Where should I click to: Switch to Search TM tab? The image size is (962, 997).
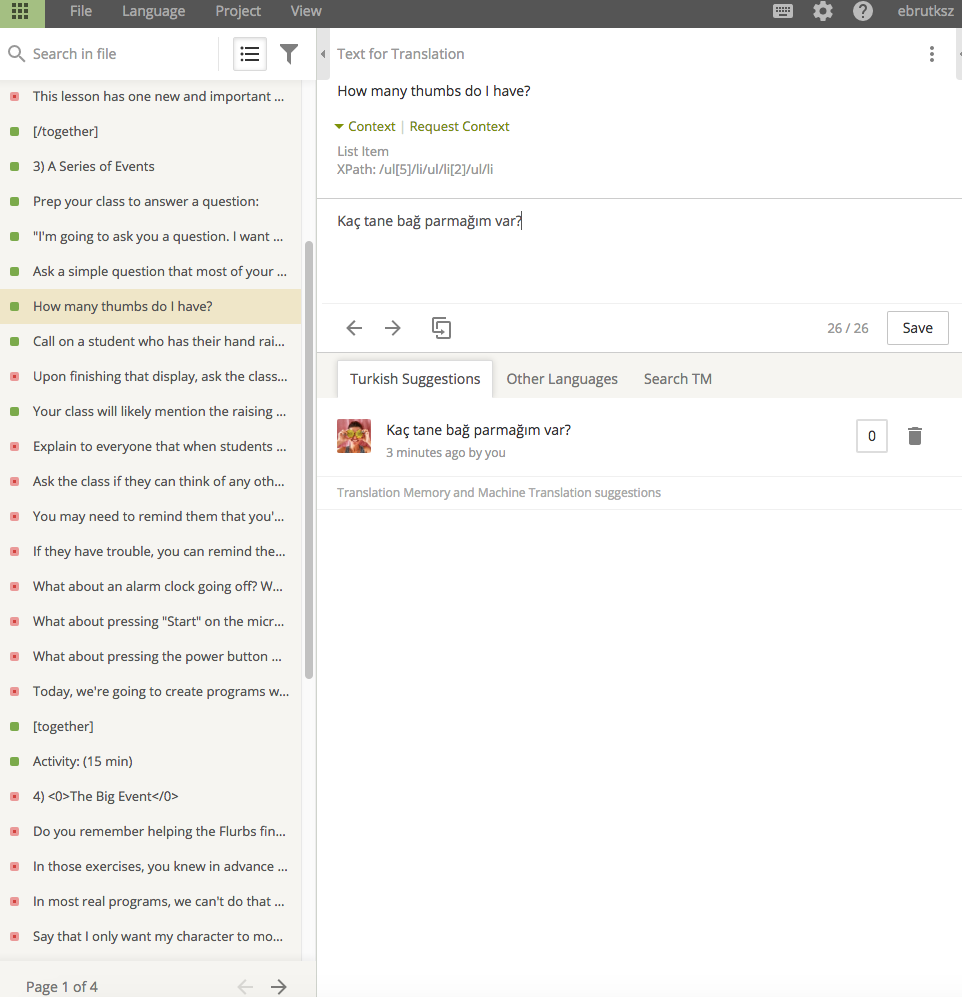coord(678,379)
